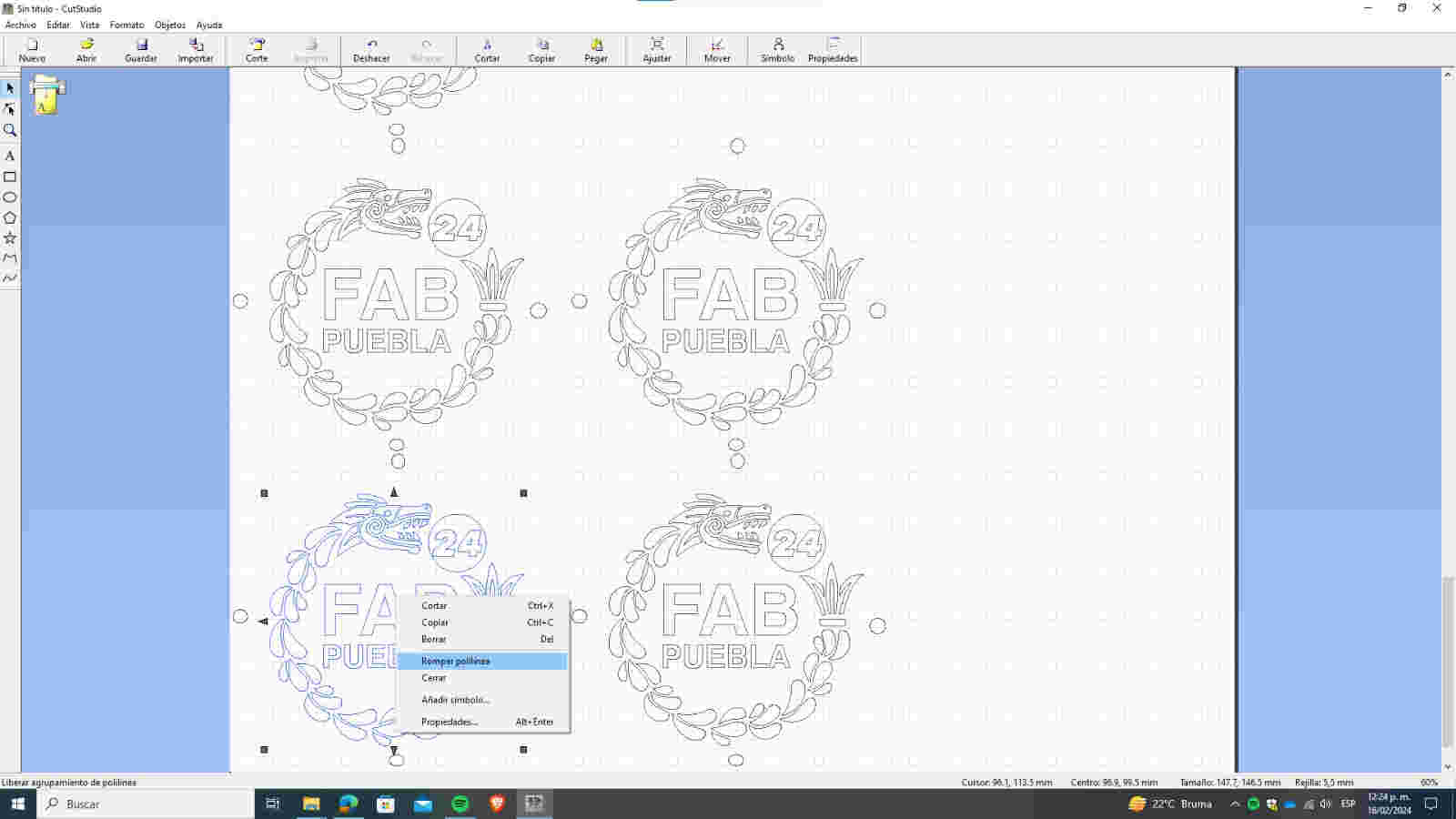Click the Importar toolbar icon
This screenshot has height=819, width=1456.
[196, 50]
